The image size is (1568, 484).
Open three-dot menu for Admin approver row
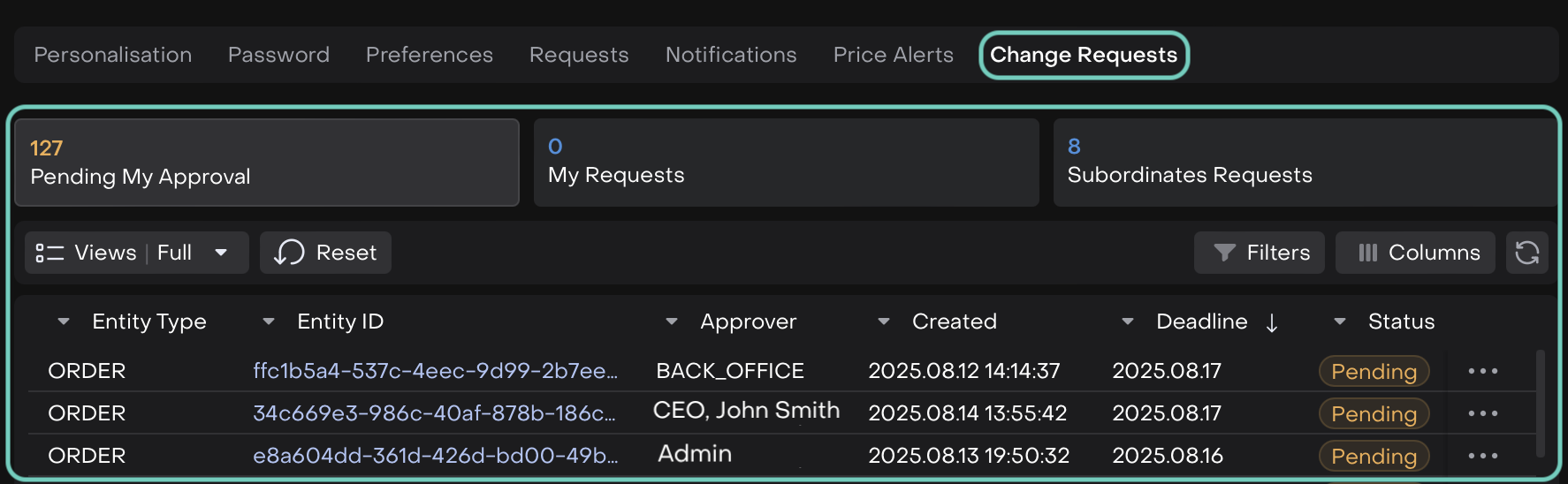point(1482,456)
